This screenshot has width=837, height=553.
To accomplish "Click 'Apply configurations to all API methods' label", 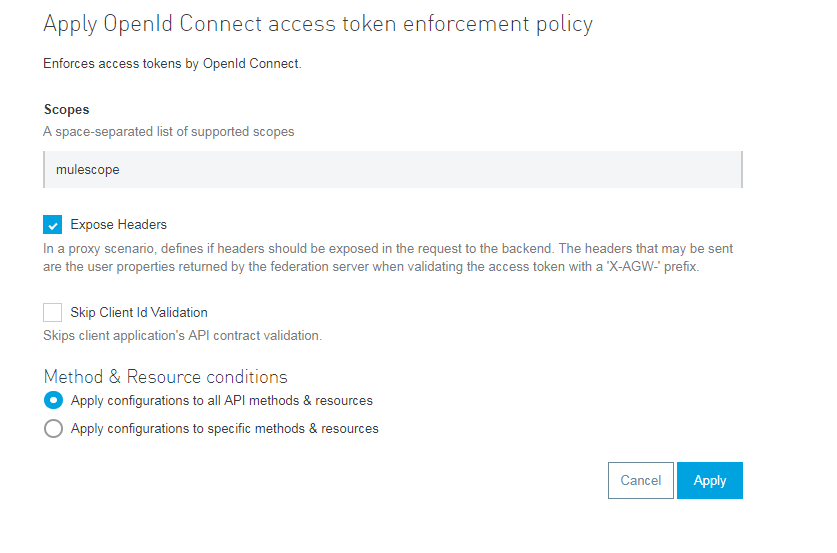I will click(221, 401).
